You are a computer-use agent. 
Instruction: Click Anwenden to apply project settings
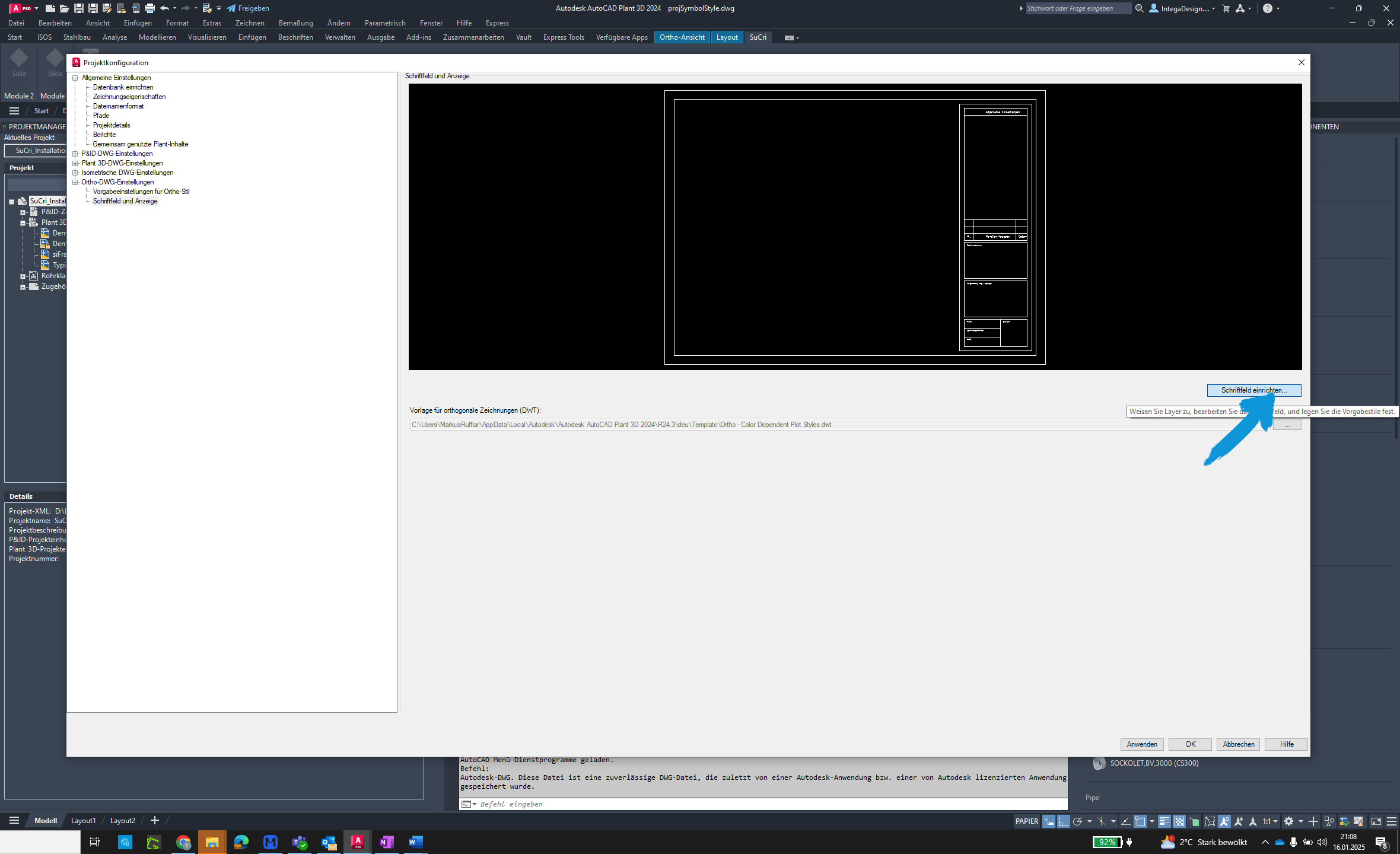point(1142,744)
